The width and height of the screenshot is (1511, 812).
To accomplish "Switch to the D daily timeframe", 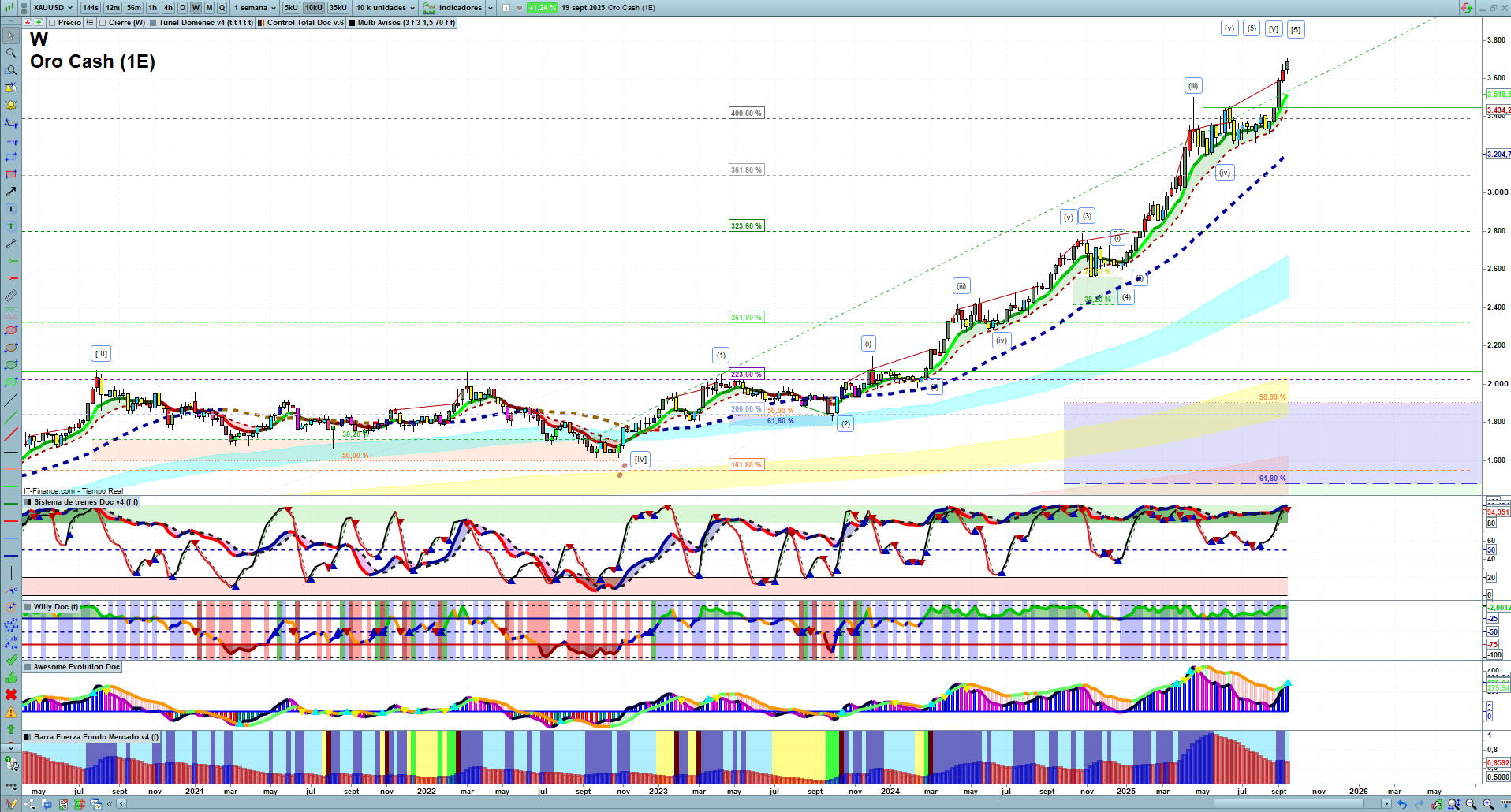I will point(182,8).
